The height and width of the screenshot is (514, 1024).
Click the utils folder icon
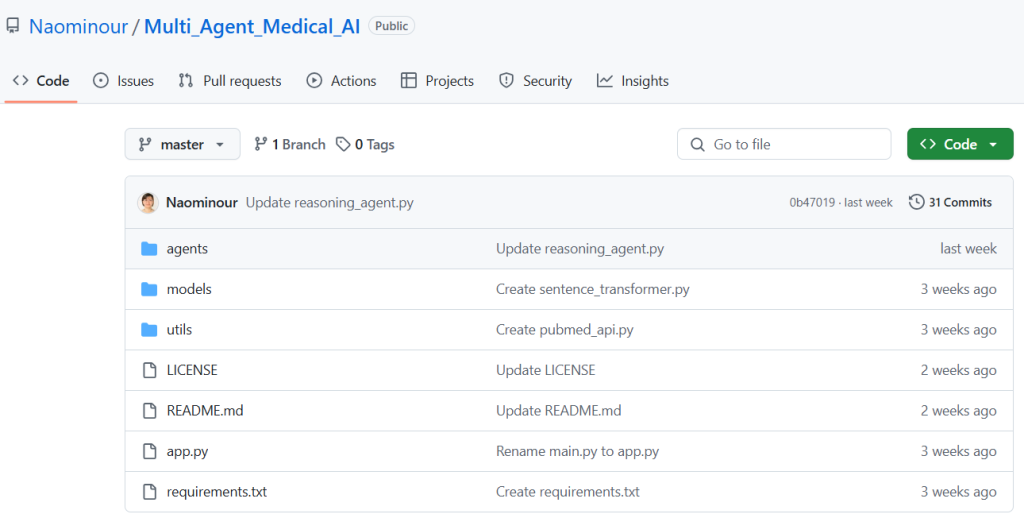tap(150, 330)
